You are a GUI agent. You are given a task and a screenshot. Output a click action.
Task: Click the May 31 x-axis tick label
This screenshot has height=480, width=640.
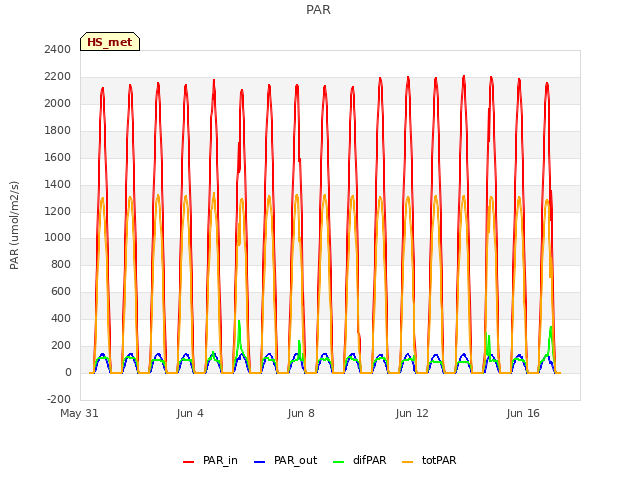[79, 413]
